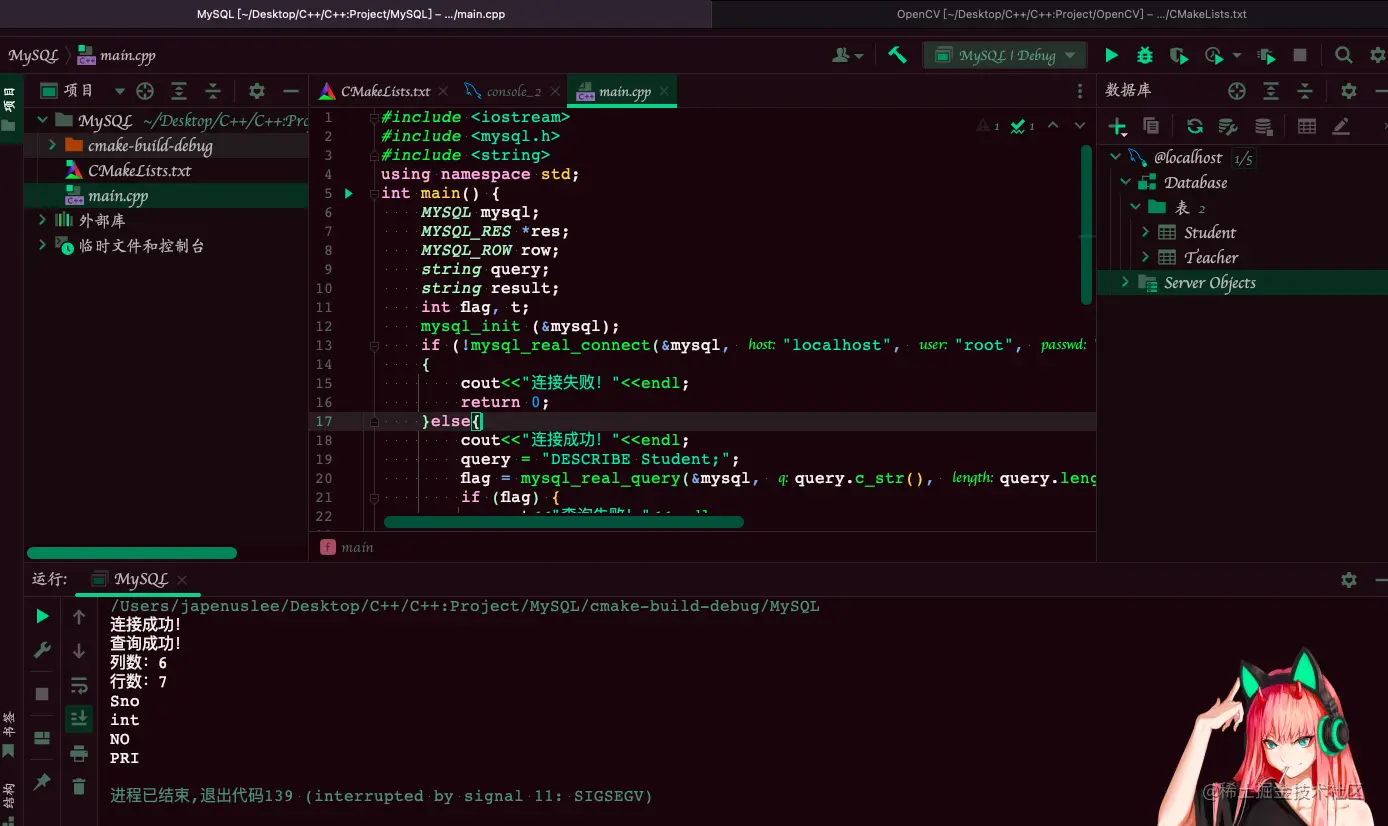This screenshot has width=1388, height=826.
Task: Refresh the database with the refresh icon
Action: pyautogui.click(x=1194, y=126)
